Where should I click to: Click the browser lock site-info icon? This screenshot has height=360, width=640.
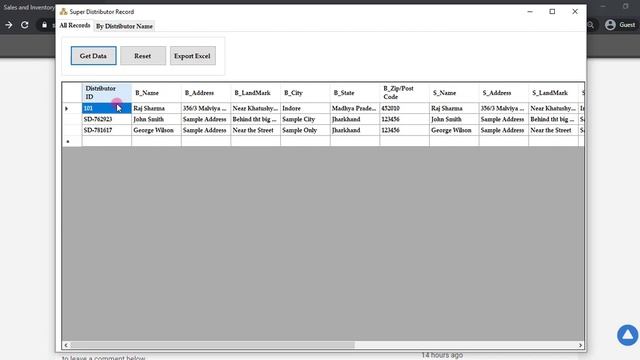(44, 25)
